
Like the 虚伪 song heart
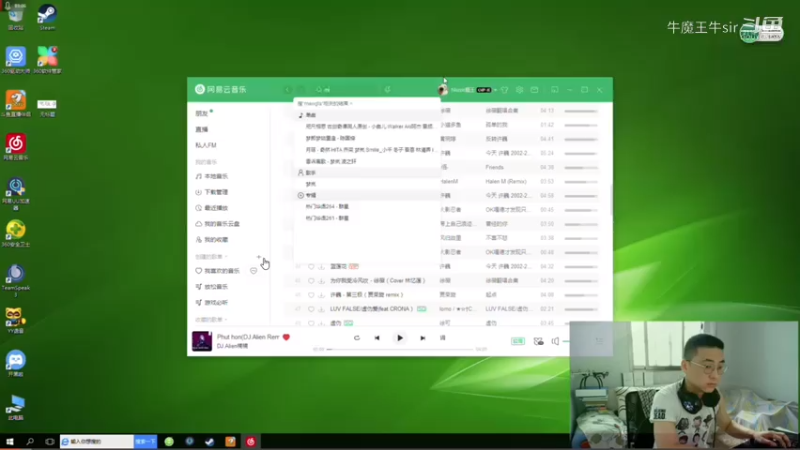(311, 323)
